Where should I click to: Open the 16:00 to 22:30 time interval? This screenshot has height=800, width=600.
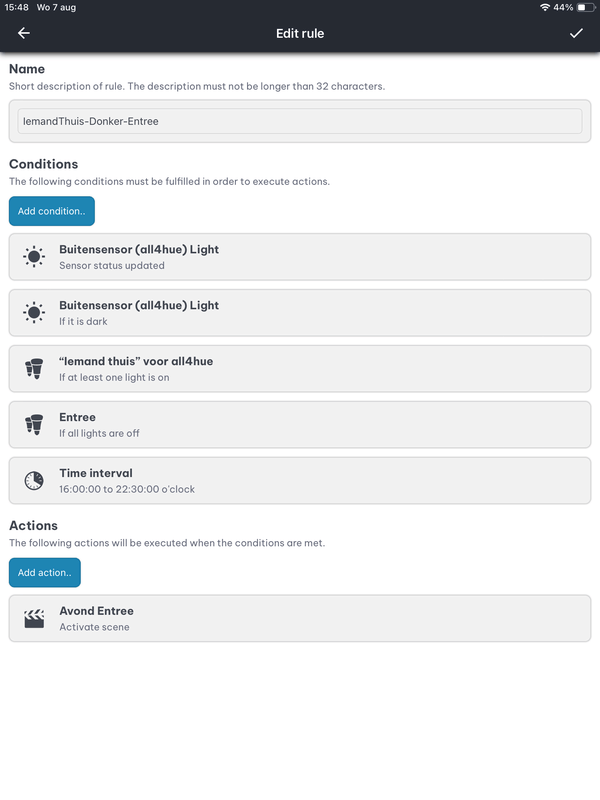click(300, 481)
